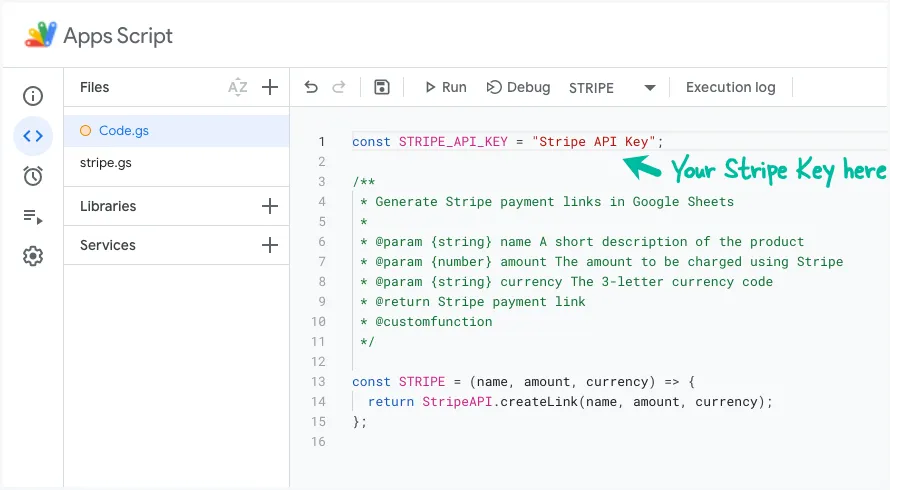Redo the last edit

click(x=339, y=87)
